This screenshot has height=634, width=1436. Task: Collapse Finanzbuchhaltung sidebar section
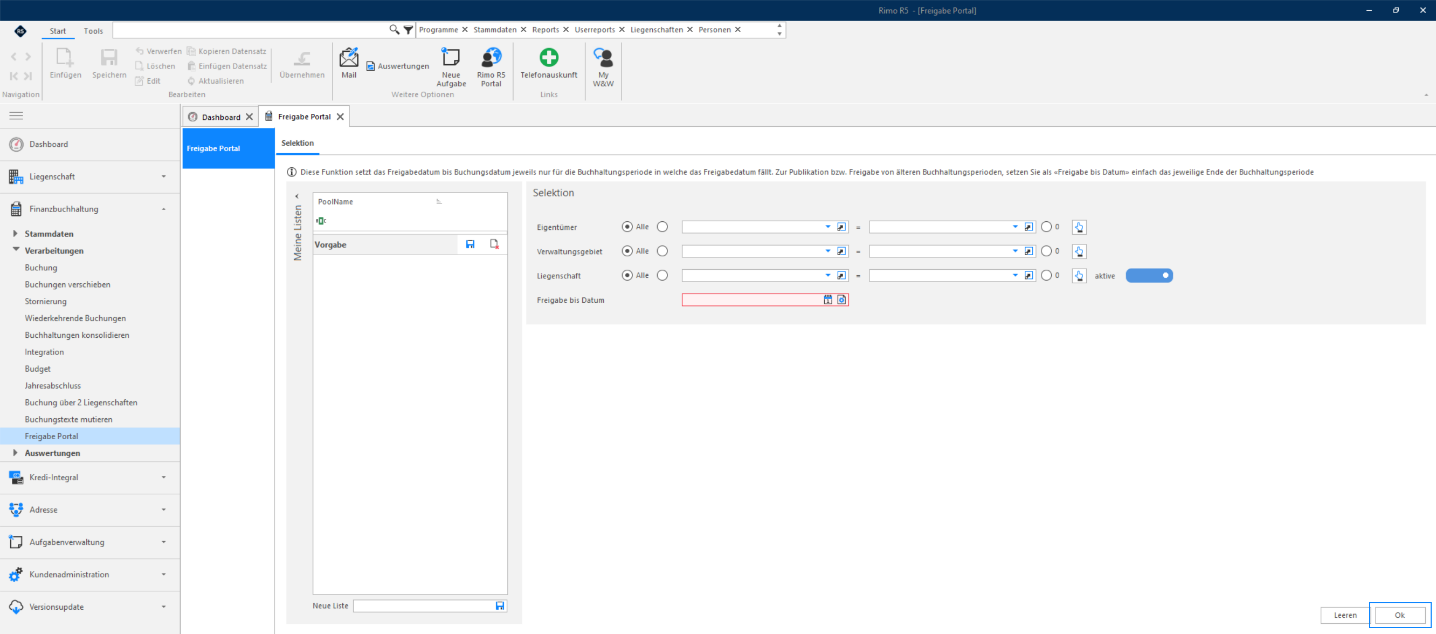pyautogui.click(x=90, y=209)
